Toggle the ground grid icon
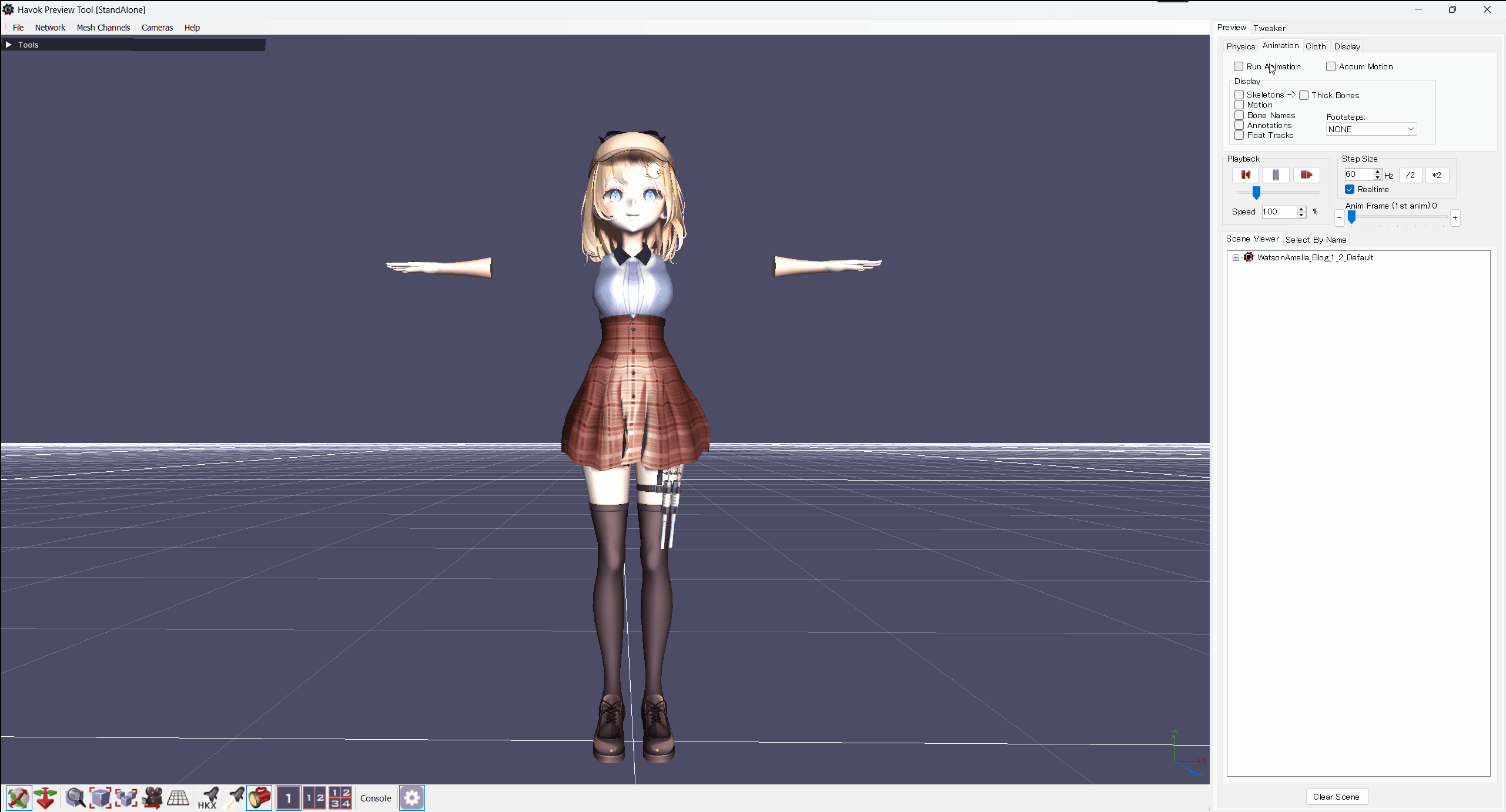This screenshot has height=812, width=1506. tap(178, 798)
